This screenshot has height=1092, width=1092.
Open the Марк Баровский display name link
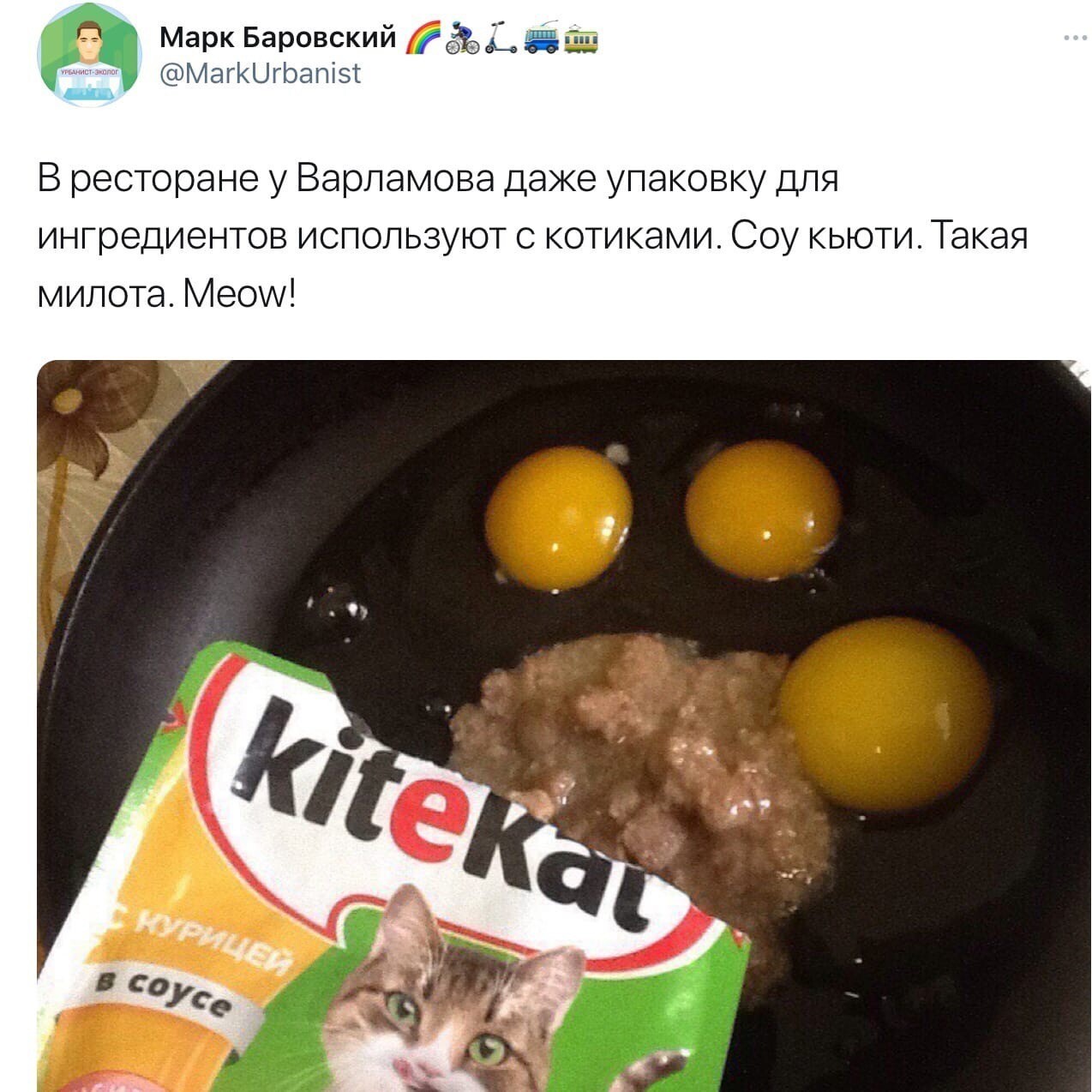(x=279, y=38)
